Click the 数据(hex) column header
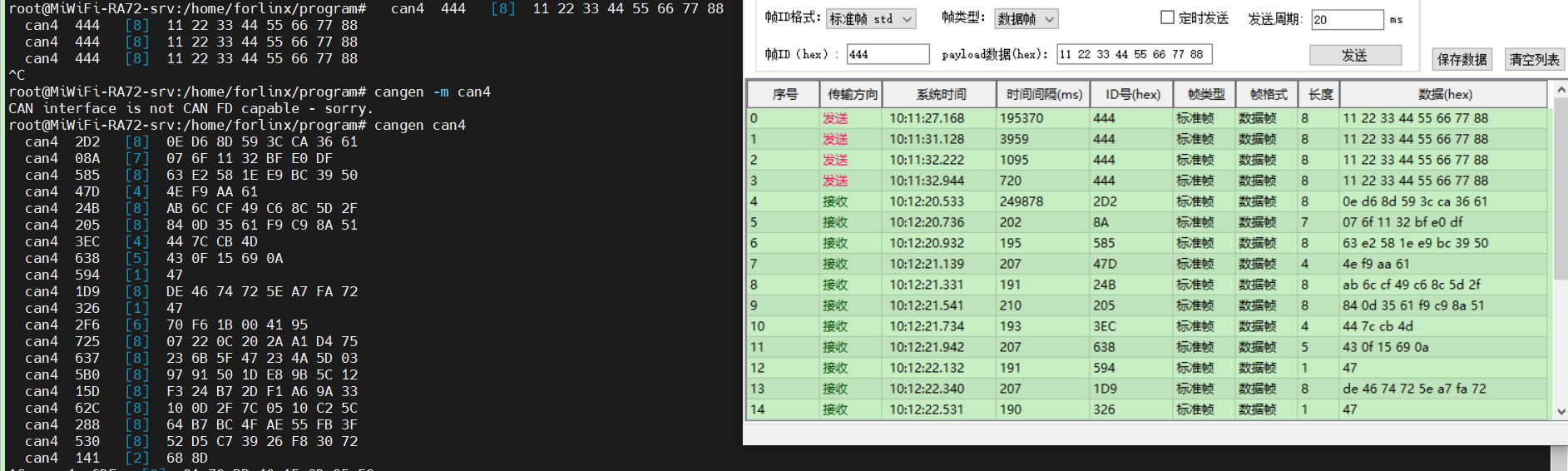This screenshot has width=1568, height=471. point(1444,94)
